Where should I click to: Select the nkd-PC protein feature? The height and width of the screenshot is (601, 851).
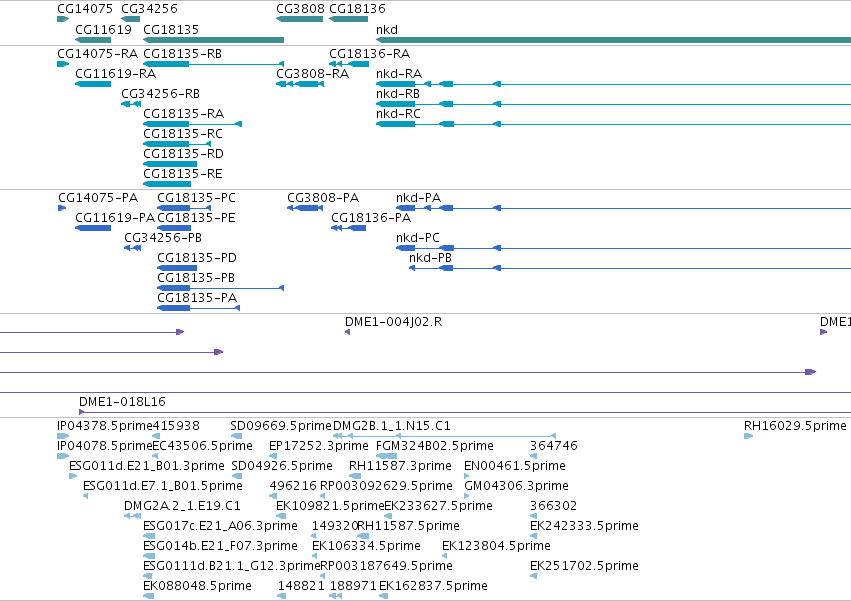click(624, 248)
